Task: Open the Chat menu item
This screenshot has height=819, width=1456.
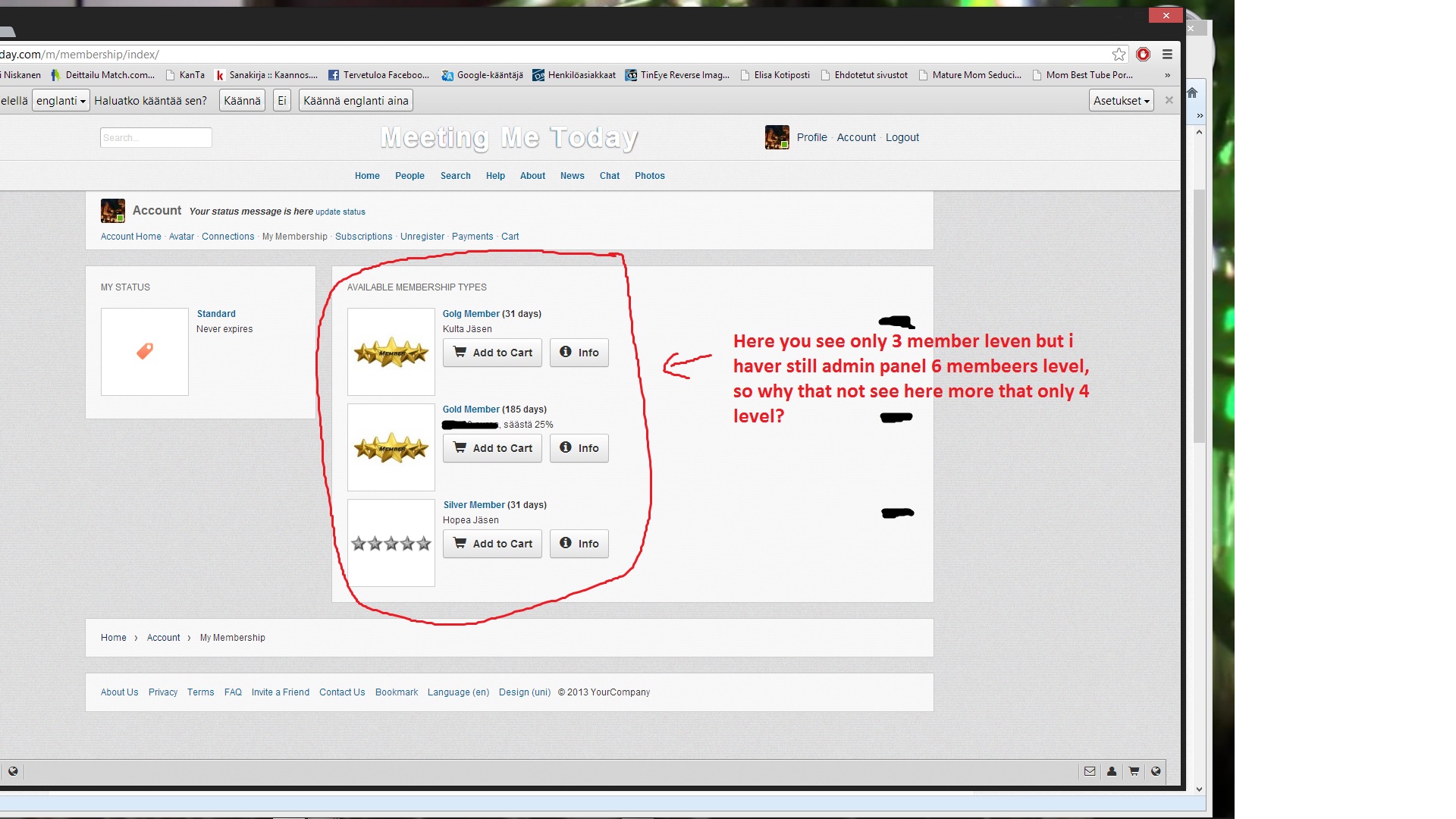Action: 609,176
